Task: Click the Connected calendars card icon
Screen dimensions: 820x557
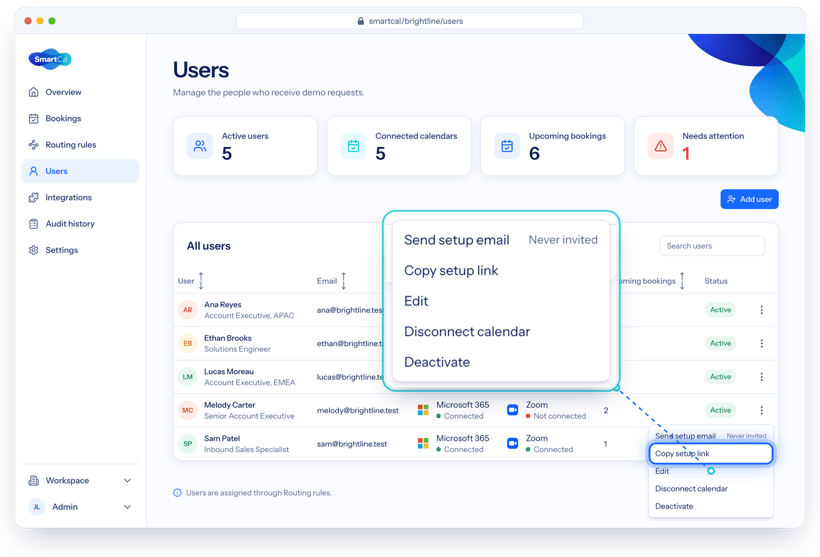Action: pyautogui.click(x=354, y=146)
